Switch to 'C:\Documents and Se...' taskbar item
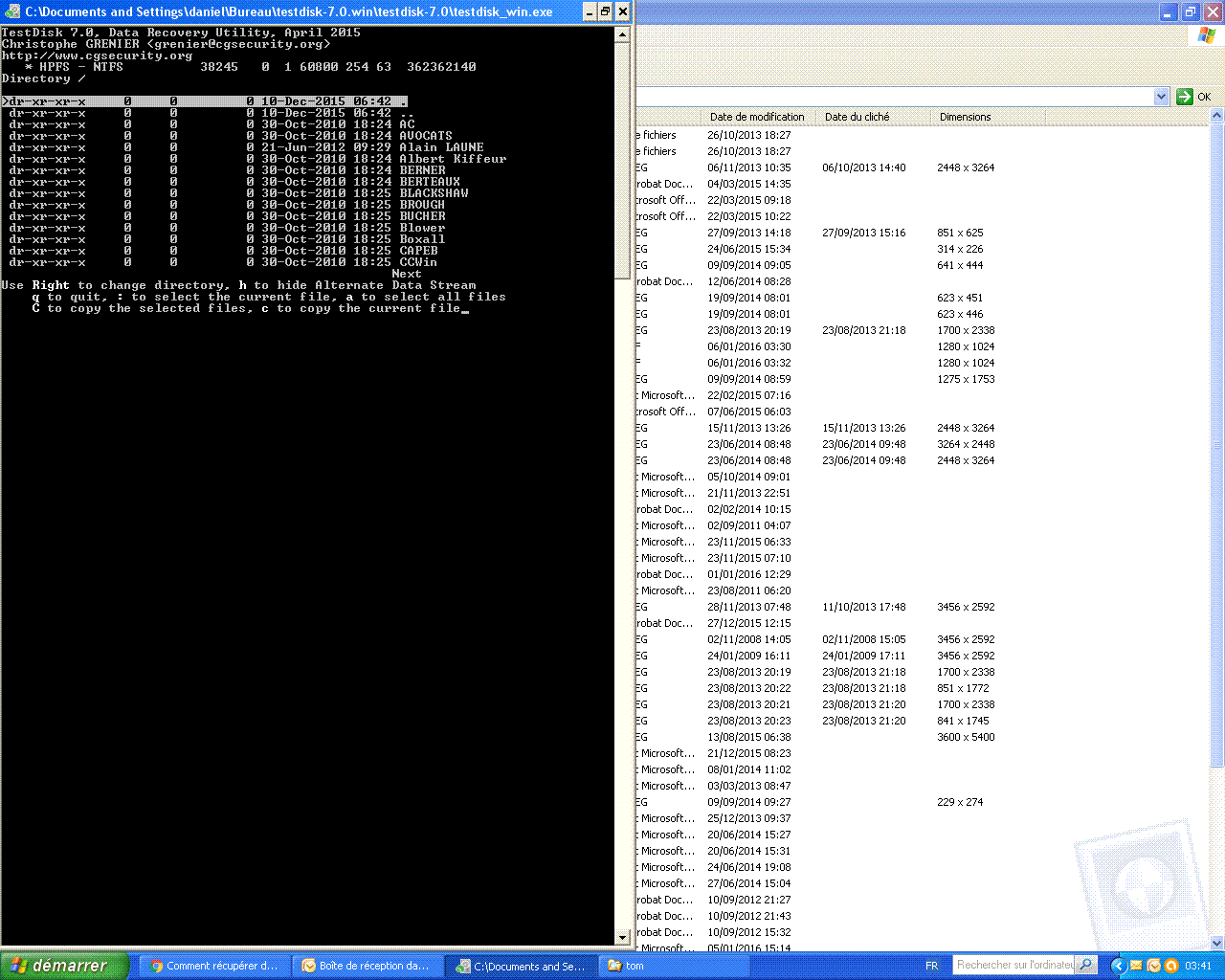 click(520, 966)
